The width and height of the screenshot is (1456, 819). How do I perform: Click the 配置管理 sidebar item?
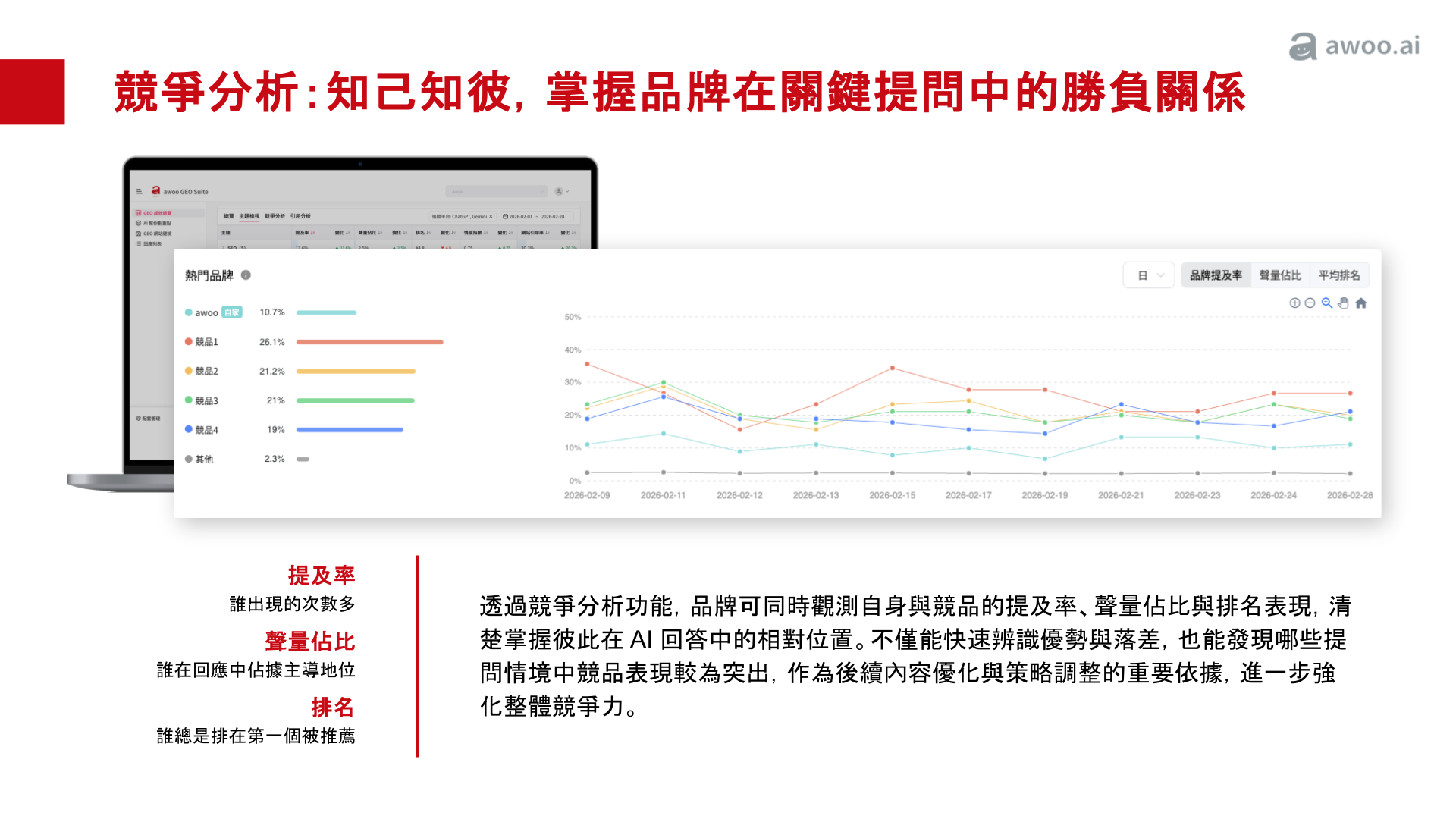pos(148,419)
